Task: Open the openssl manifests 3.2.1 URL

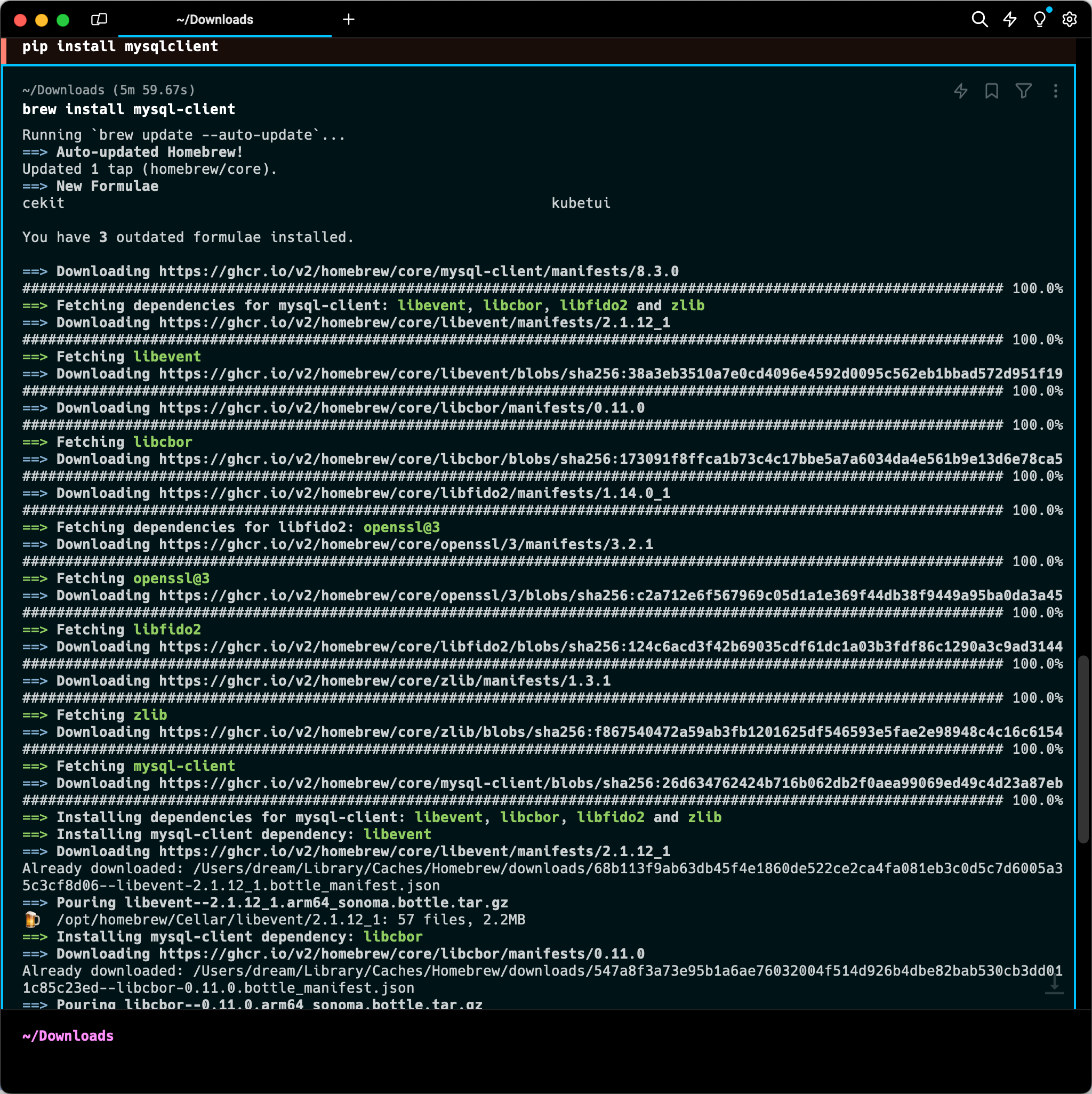Action: (x=406, y=545)
